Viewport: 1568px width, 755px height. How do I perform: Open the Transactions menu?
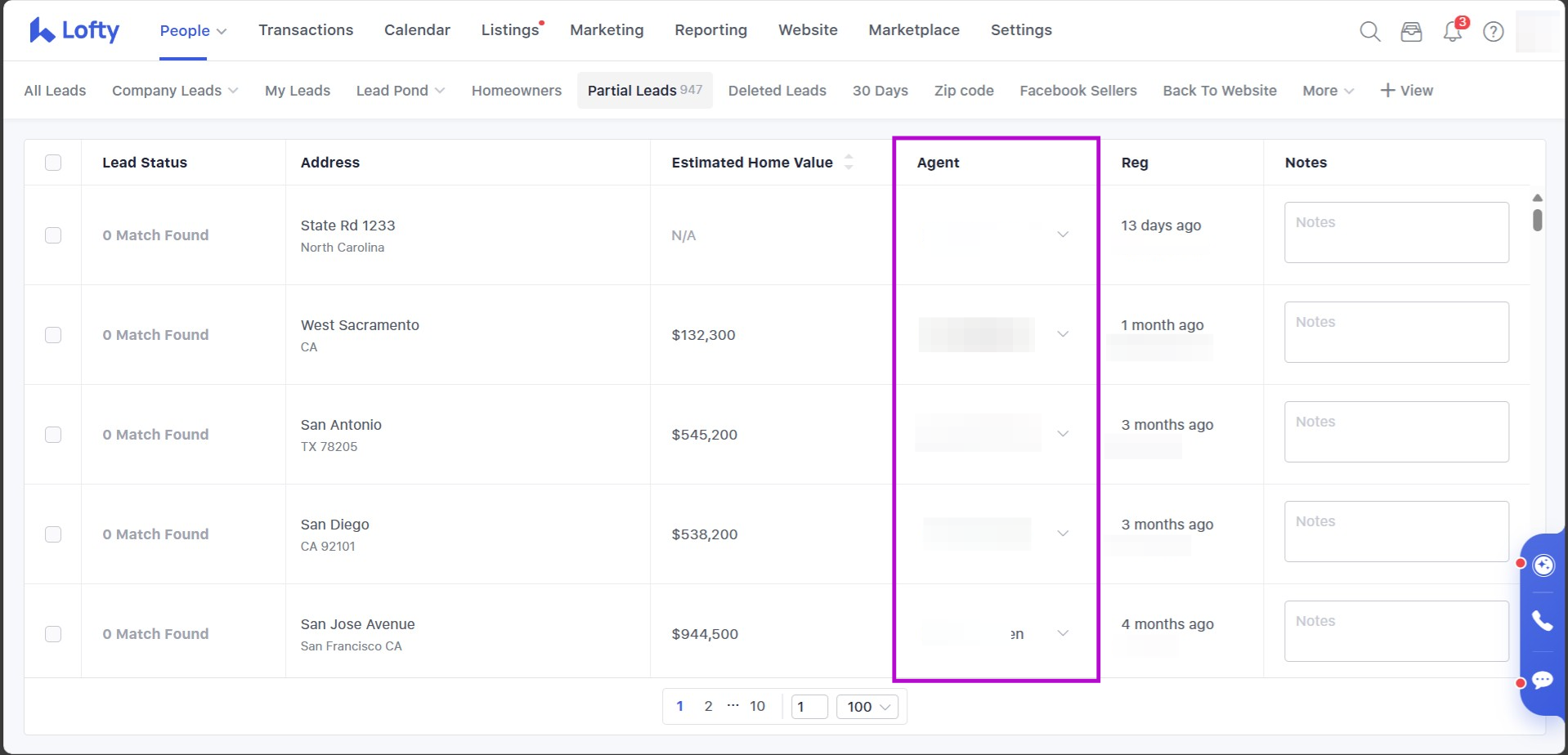306,30
